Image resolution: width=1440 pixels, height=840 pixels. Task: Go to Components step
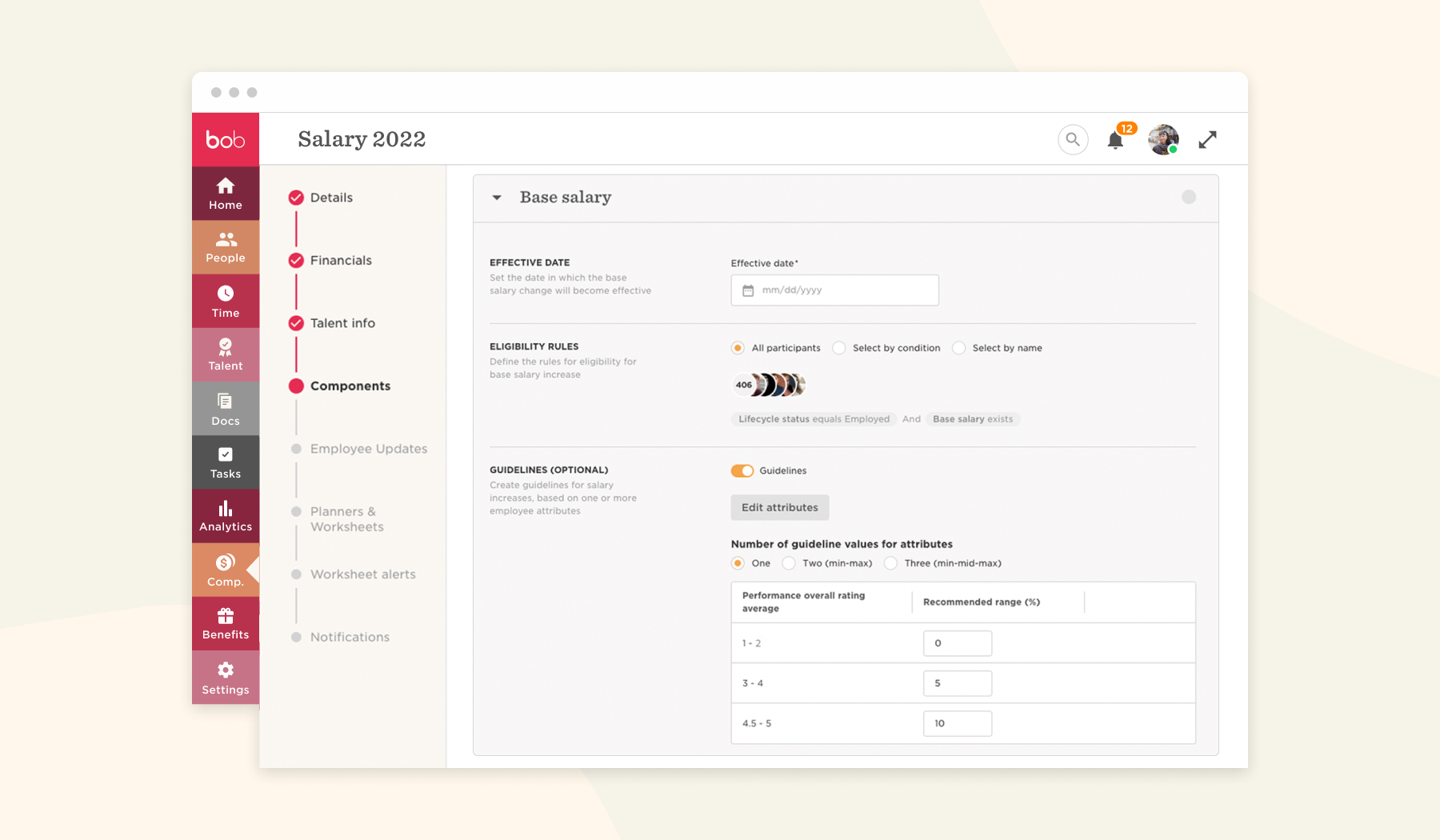click(340, 386)
